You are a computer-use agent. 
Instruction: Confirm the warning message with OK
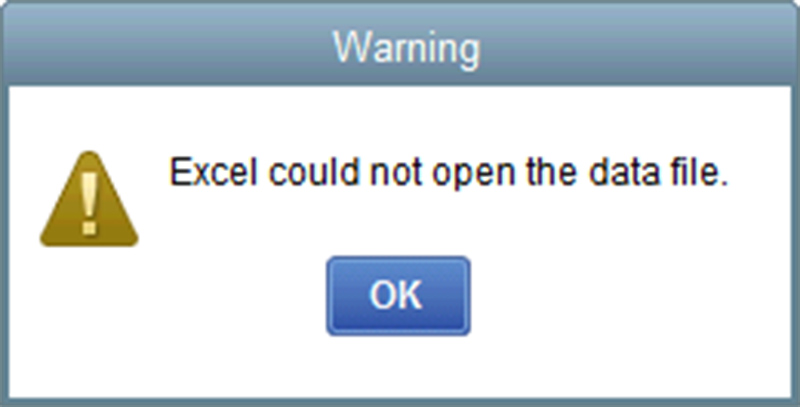pyautogui.click(x=398, y=296)
